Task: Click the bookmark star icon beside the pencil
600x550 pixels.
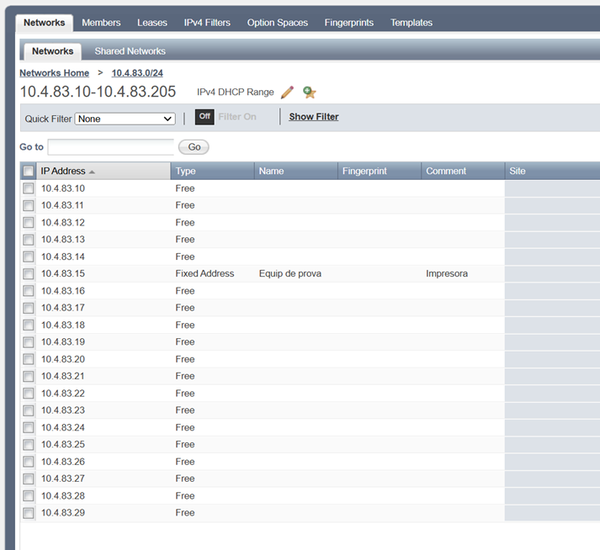Action: tap(309, 92)
